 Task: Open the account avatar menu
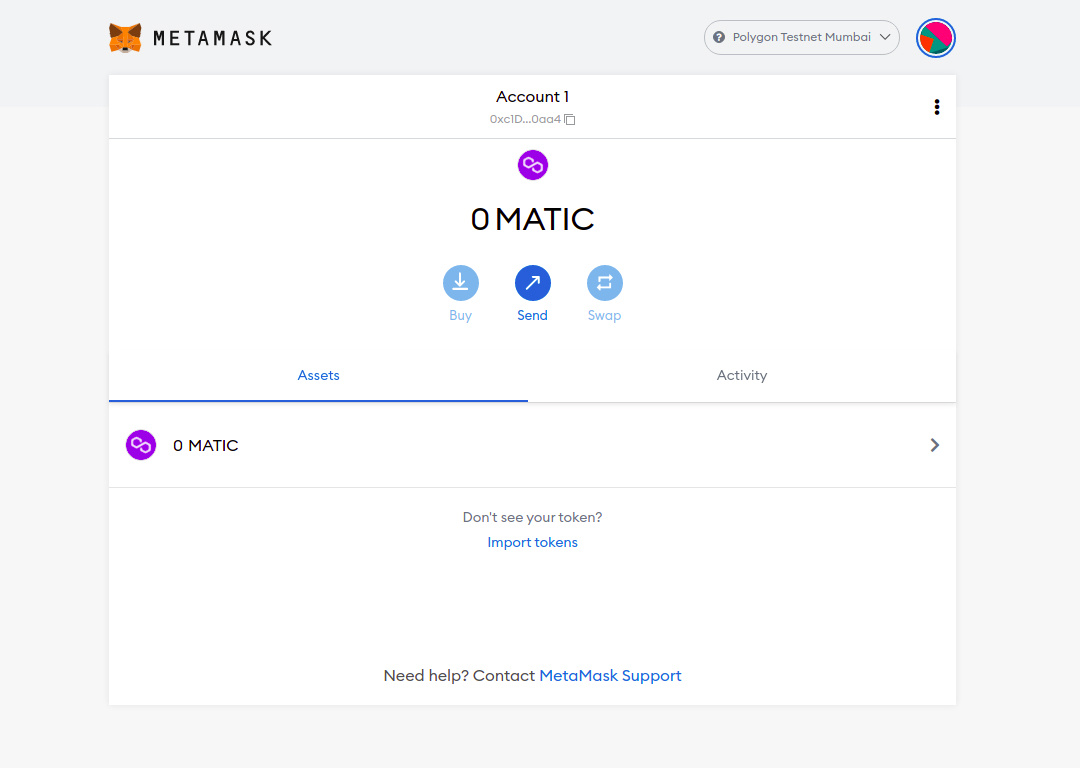pyautogui.click(x=935, y=38)
